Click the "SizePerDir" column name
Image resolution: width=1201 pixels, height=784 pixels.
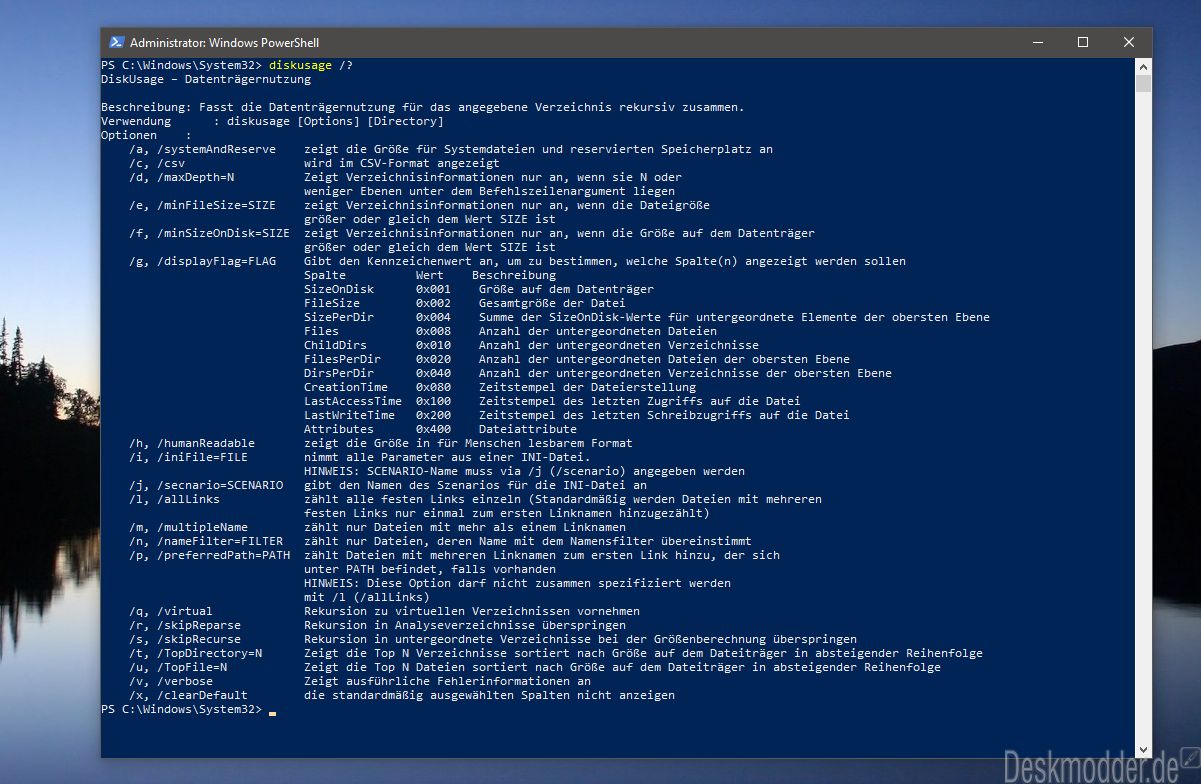[339, 317]
